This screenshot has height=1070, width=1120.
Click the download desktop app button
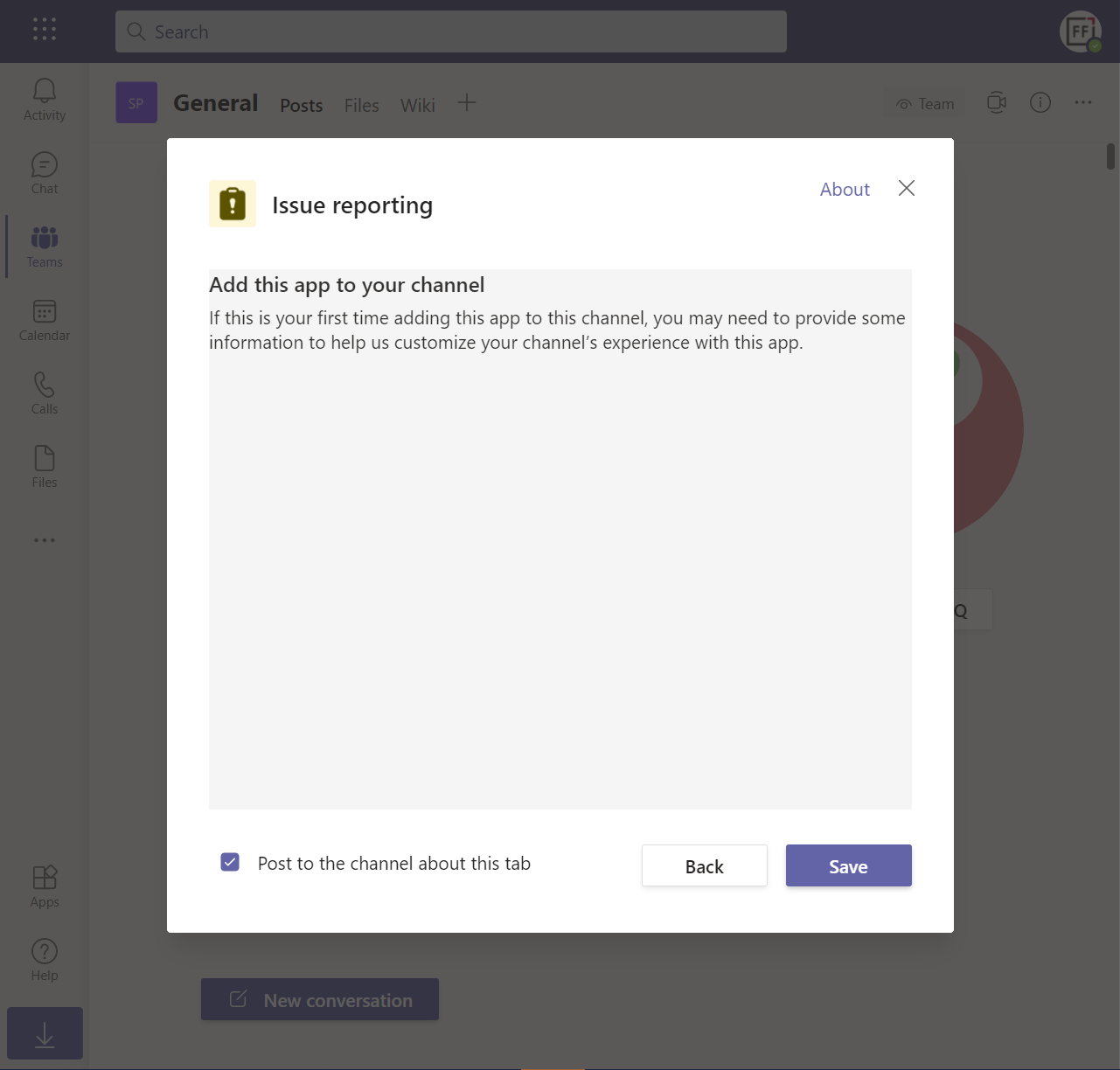click(x=45, y=1033)
